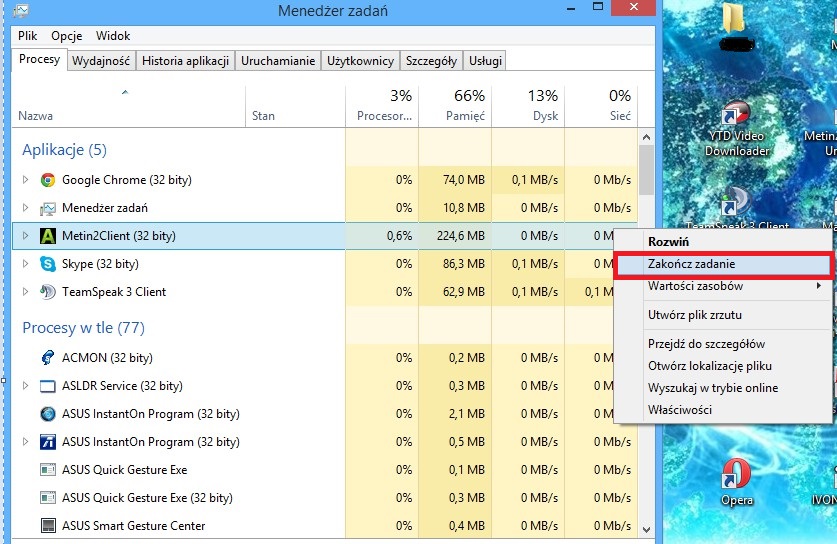Switch to the Usługi tab
This screenshot has height=544, width=837.
pyautogui.click(x=485, y=61)
